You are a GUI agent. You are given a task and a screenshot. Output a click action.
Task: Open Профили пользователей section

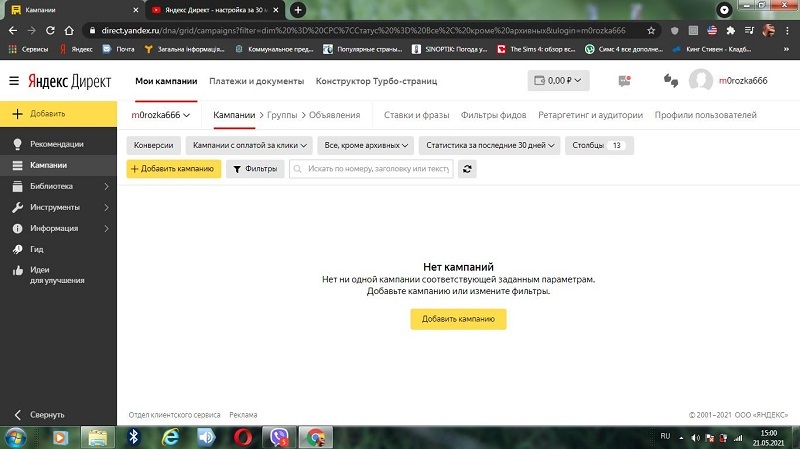(x=706, y=115)
